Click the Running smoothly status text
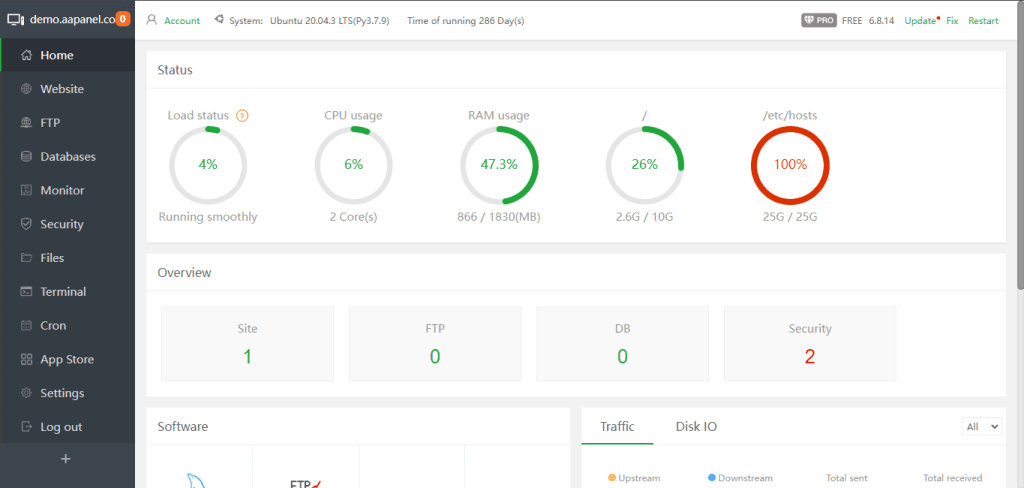Image resolution: width=1024 pixels, height=488 pixels. point(208,217)
